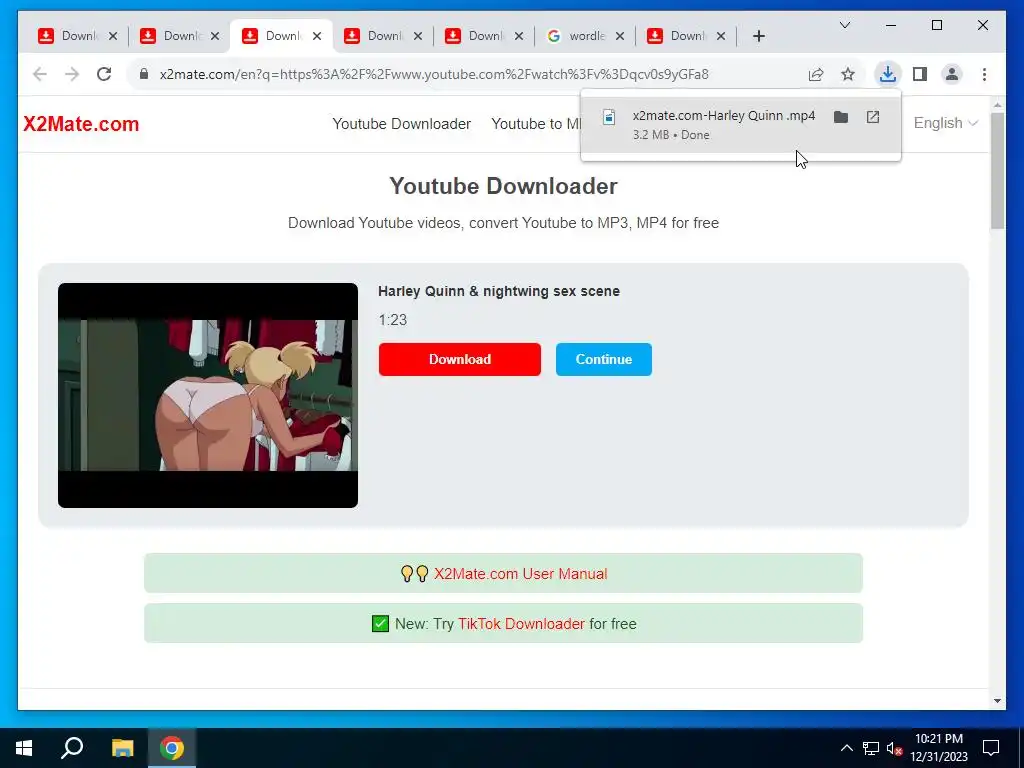Image resolution: width=1024 pixels, height=768 pixels.
Task: Open the tab search chevron
Action: (844, 25)
